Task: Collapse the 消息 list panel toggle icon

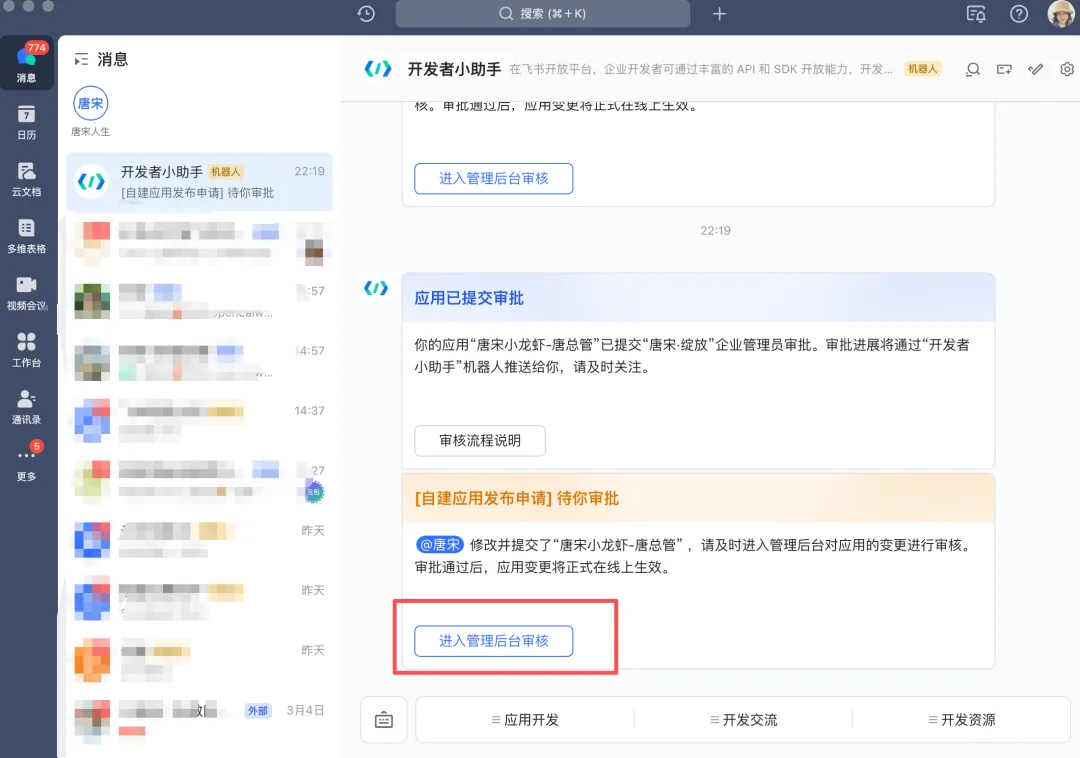Action: tap(81, 59)
